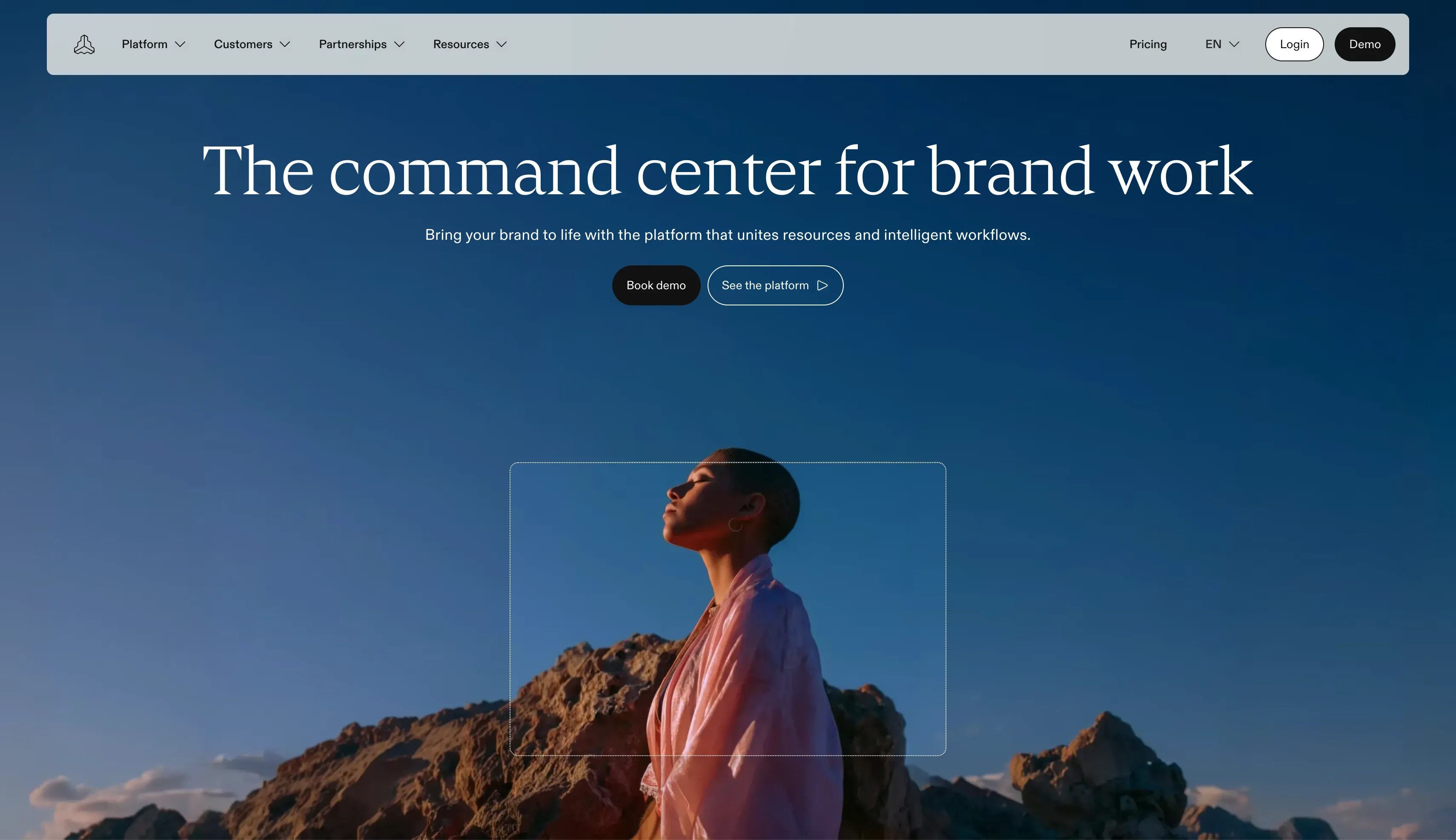Image resolution: width=1456 pixels, height=840 pixels.
Task: Click the chevron arrow beside Customers
Action: pyautogui.click(x=285, y=44)
